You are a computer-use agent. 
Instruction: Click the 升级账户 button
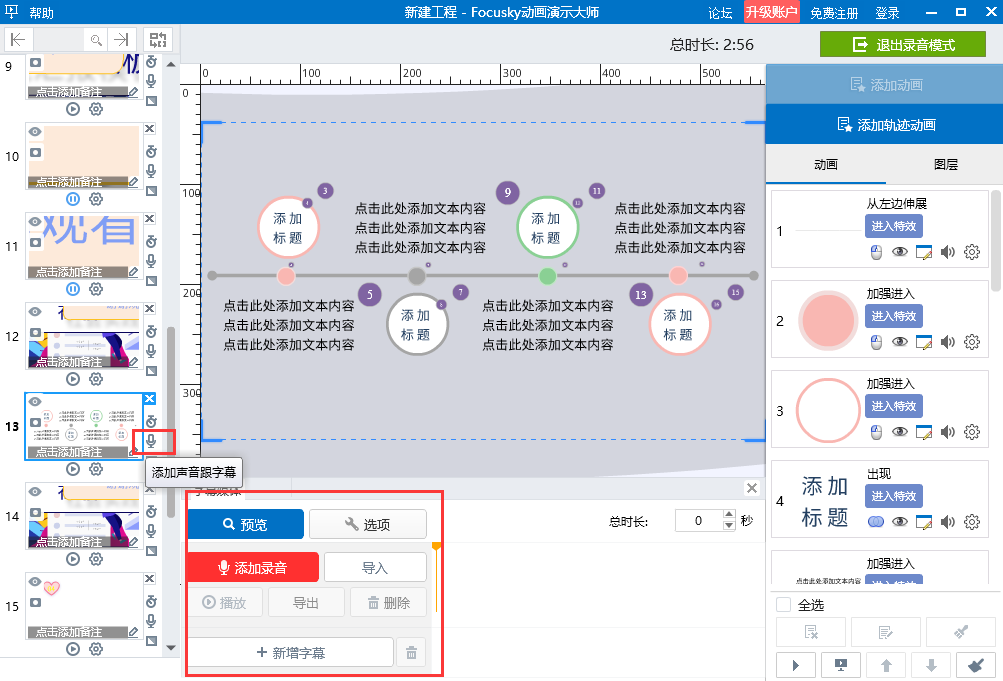771,12
